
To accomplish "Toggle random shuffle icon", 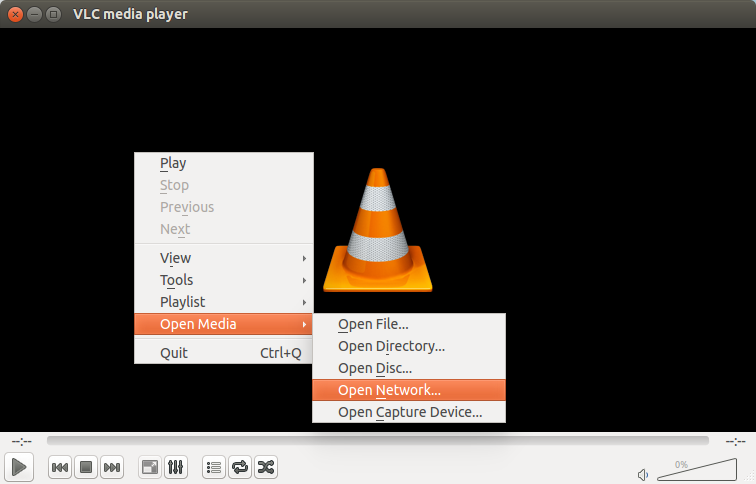I will click(x=266, y=467).
